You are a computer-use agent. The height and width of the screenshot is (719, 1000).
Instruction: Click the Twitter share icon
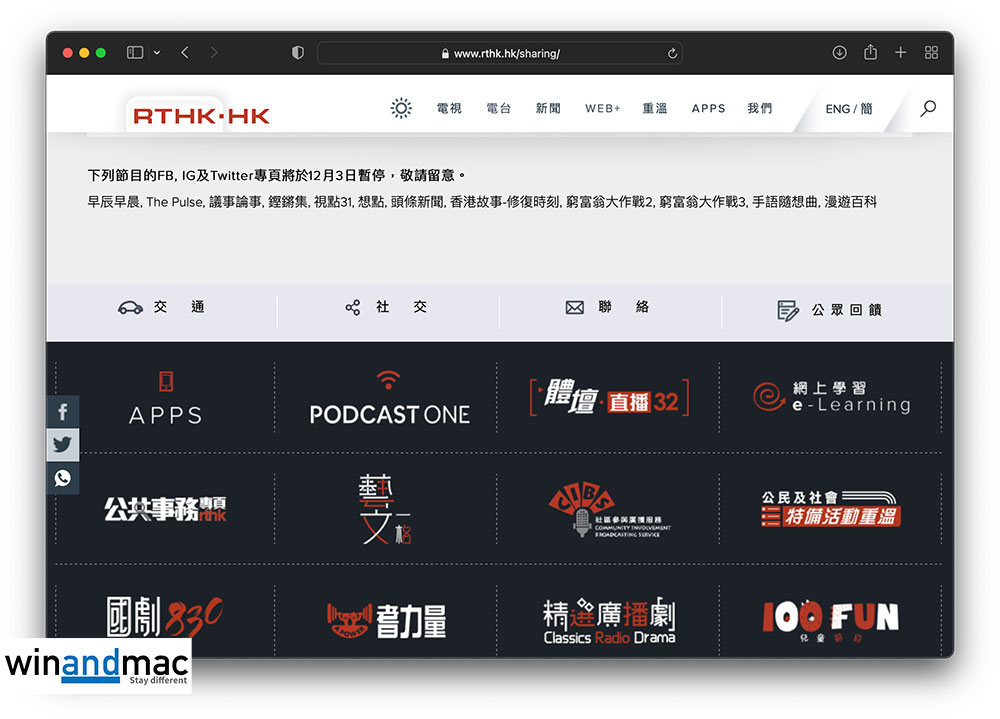[x=63, y=445]
